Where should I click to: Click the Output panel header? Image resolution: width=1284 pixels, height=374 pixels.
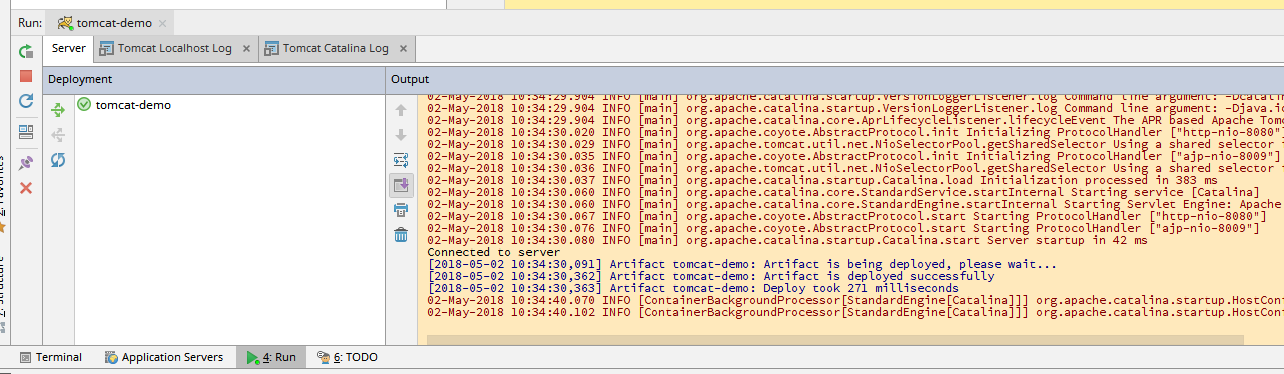[x=834, y=79]
